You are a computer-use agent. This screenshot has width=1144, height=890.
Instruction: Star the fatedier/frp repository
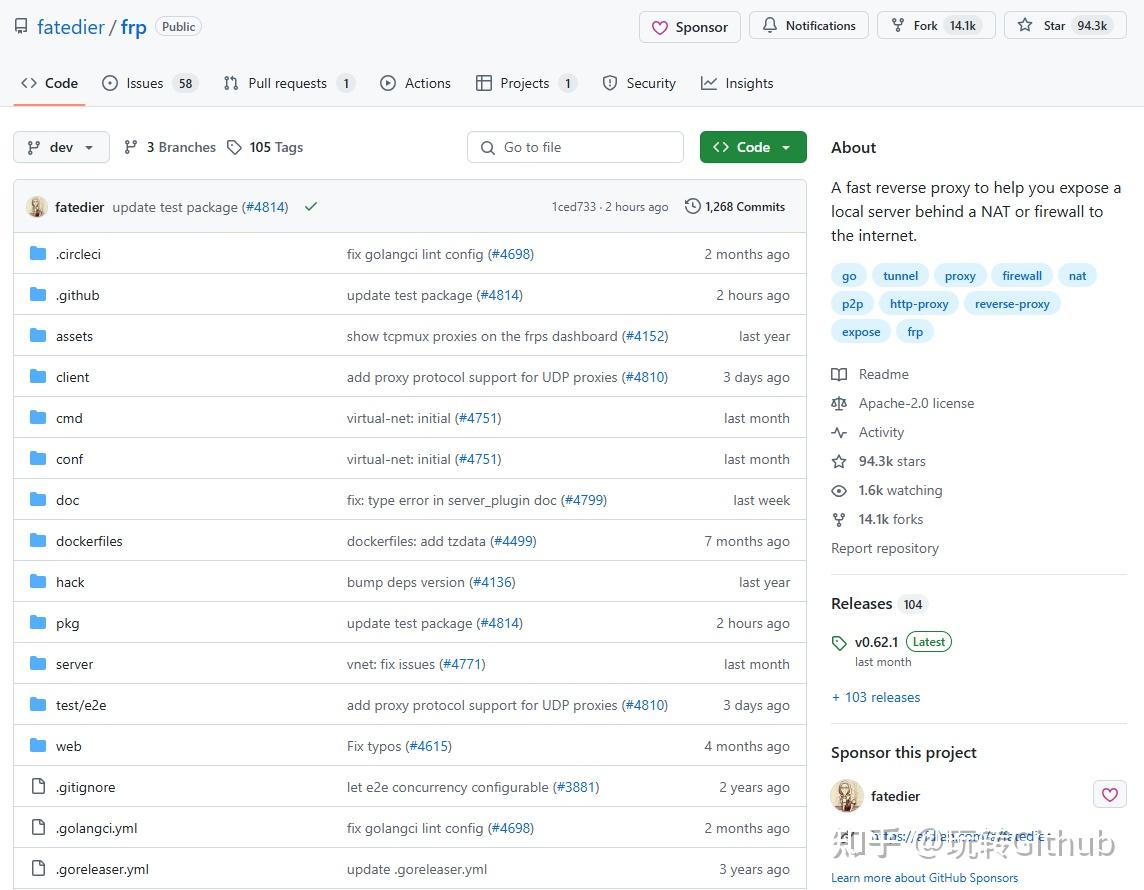point(1064,25)
